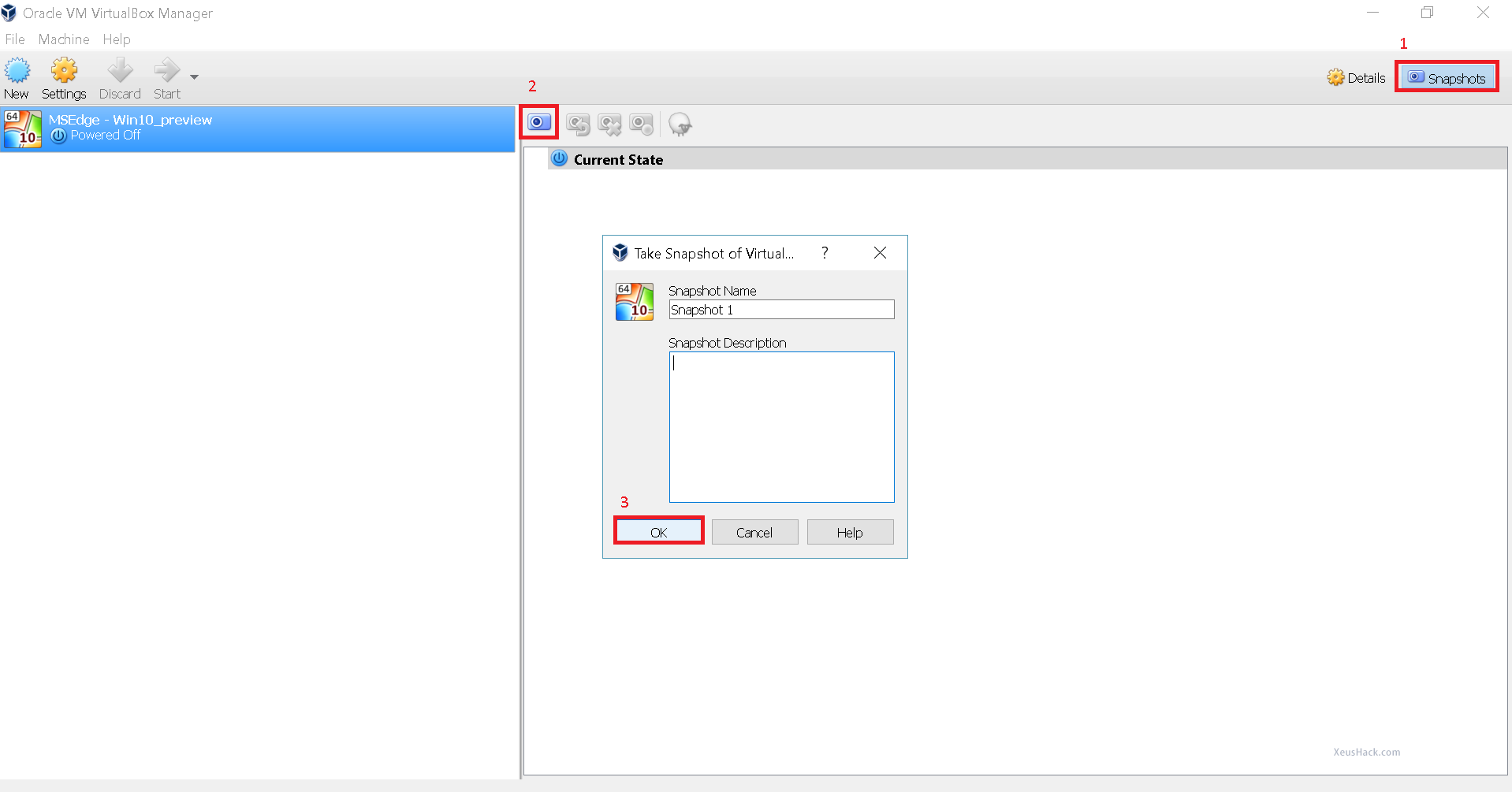Click the New virtual machine icon
Viewport: 1512px width, 792px height.
pyautogui.click(x=17, y=71)
